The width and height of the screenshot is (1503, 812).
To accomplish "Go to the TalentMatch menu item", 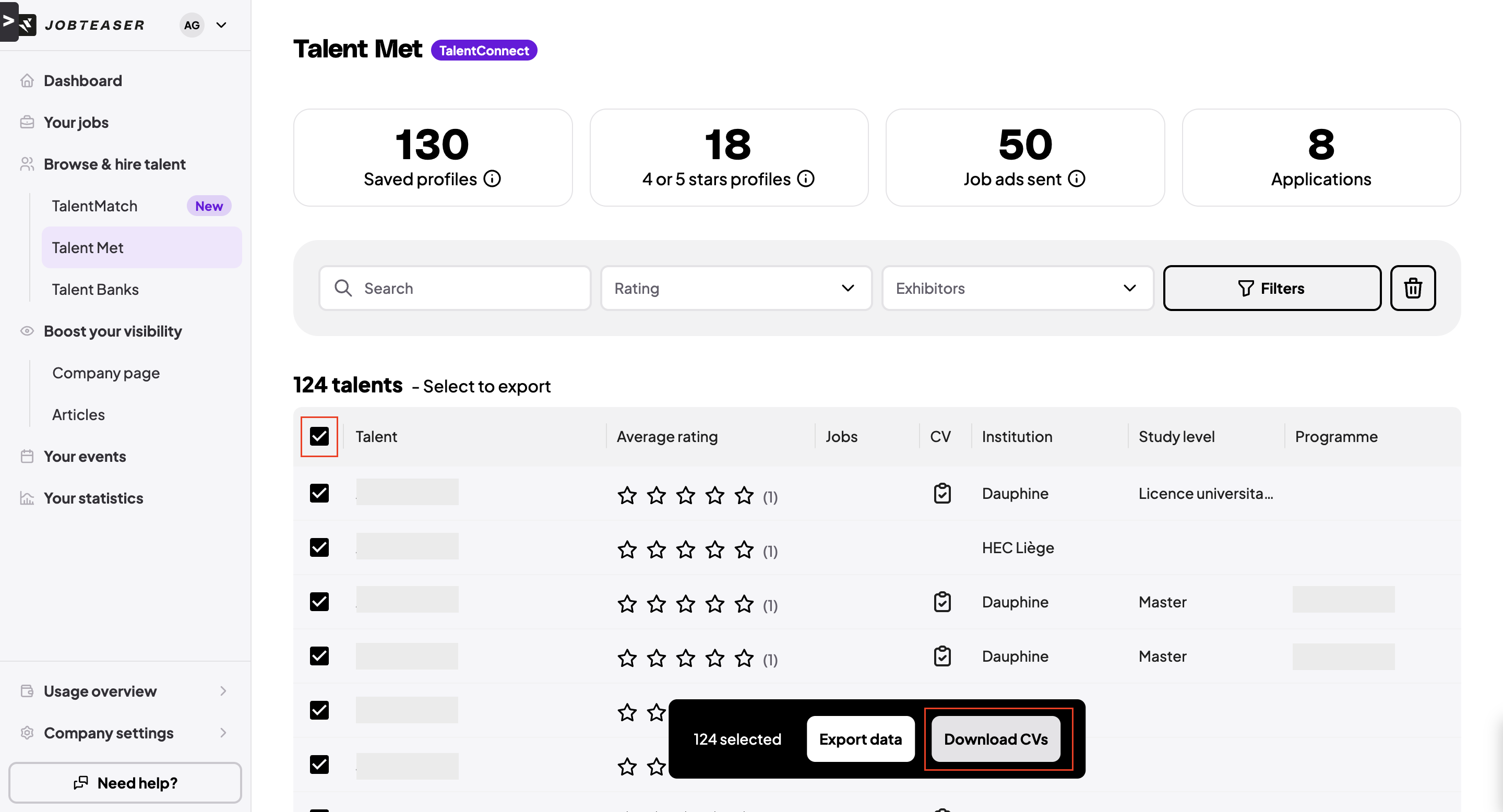I will (x=95, y=206).
